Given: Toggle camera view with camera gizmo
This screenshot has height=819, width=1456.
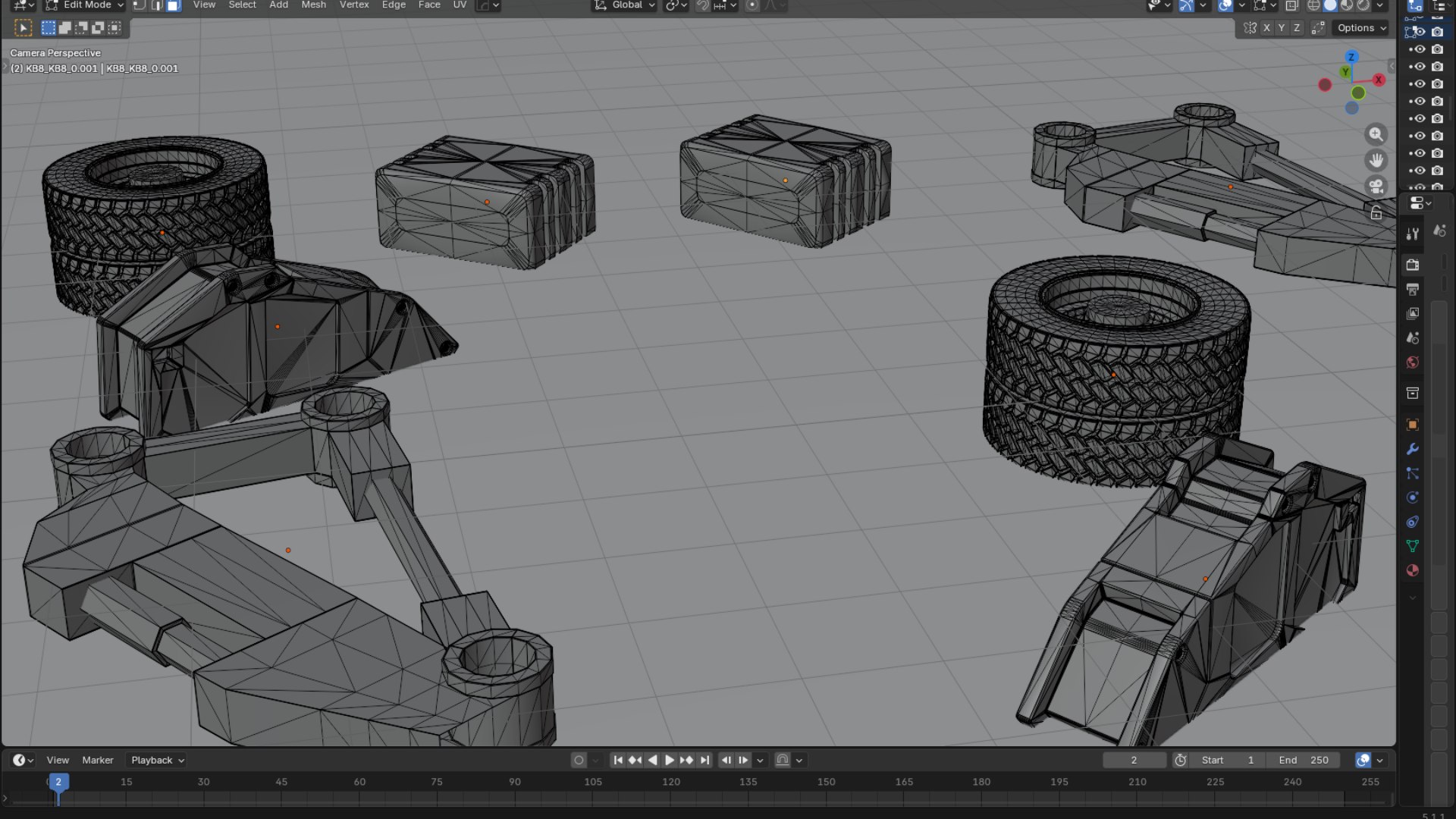Looking at the screenshot, I should tap(1376, 187).
